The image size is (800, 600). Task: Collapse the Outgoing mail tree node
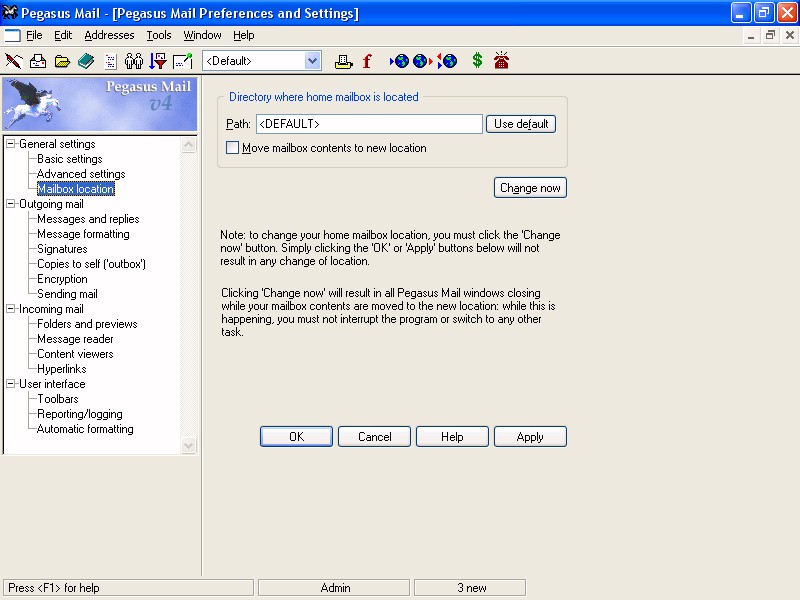[10, 204]
